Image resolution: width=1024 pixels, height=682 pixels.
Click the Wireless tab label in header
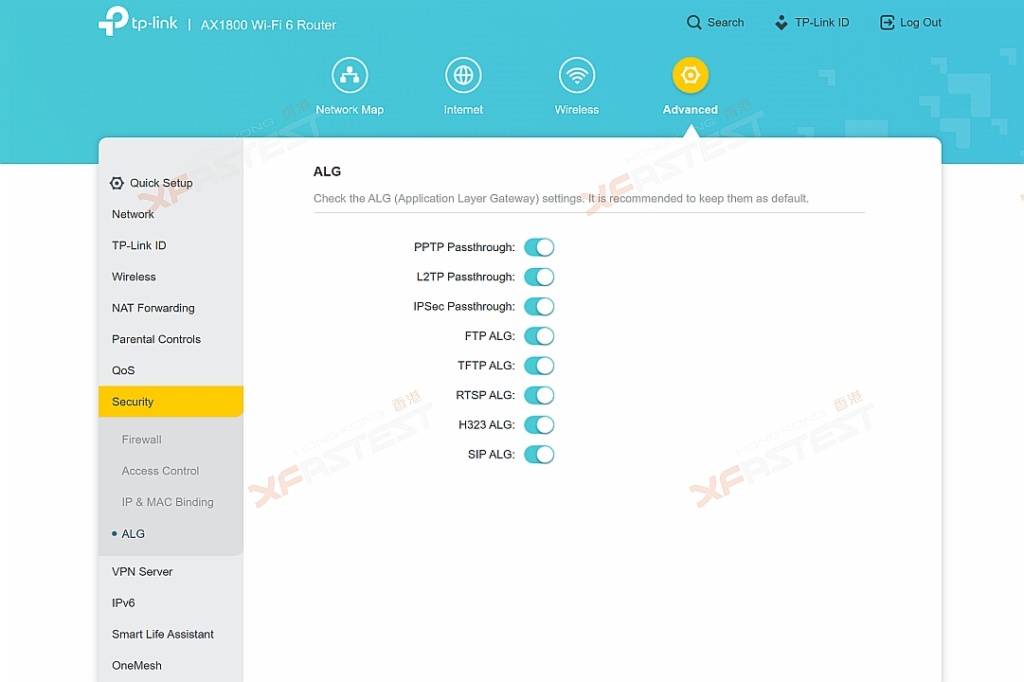pos(577,110)
